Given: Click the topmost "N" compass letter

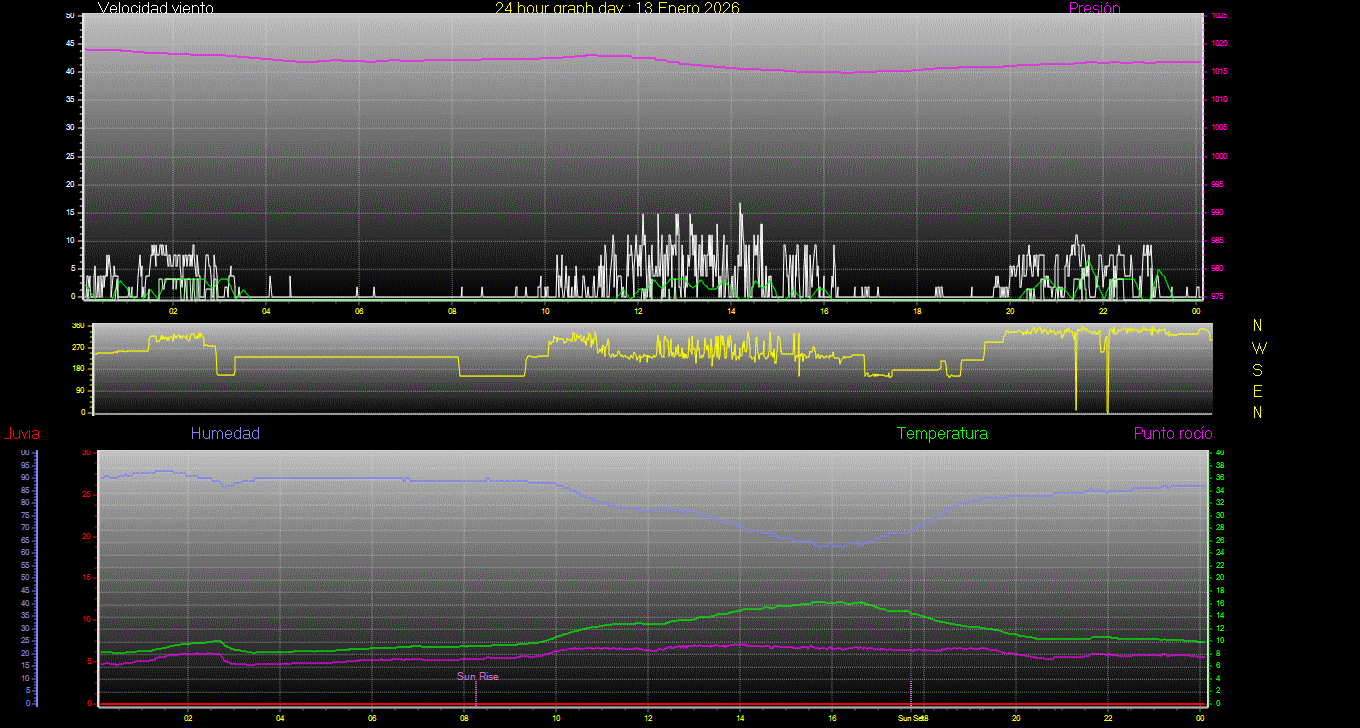Looking at the screenshot, I should [x=1257, y=326].
